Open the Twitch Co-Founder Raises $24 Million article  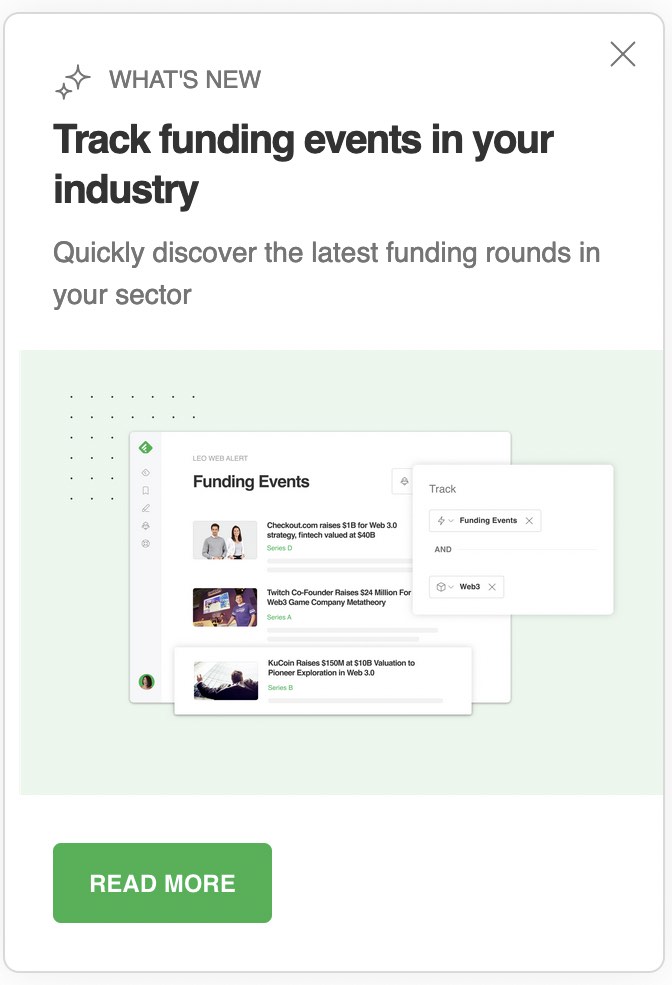click(338, 598)
